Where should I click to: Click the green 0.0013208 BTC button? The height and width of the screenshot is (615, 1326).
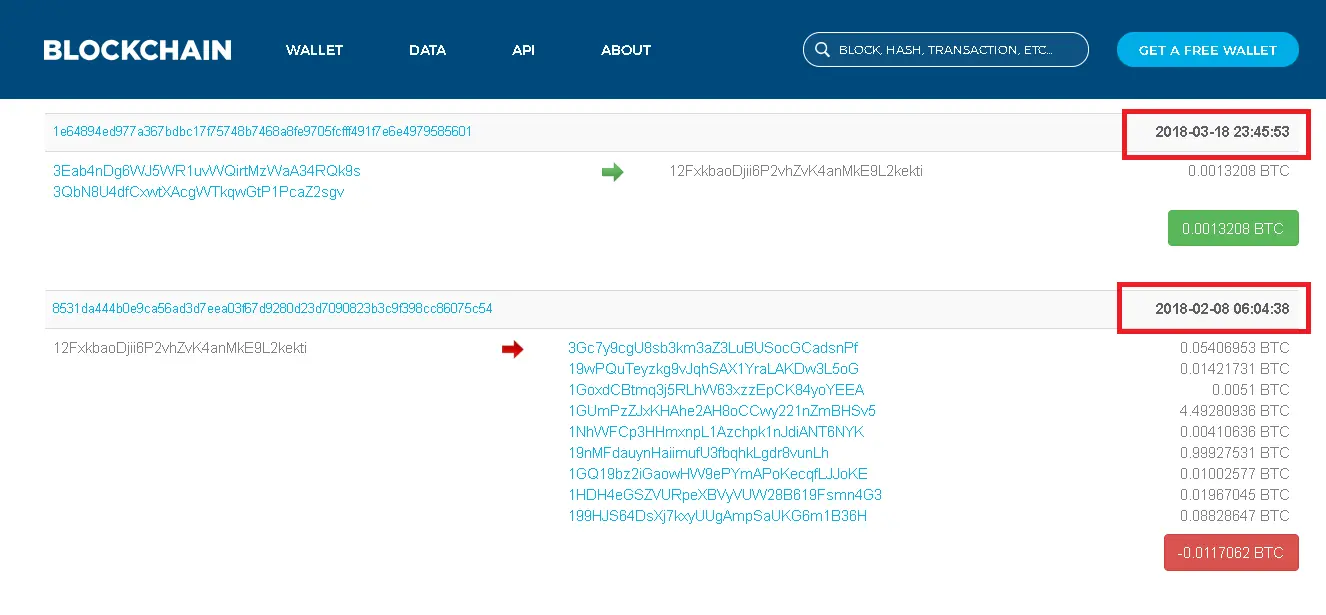pos(1232,228)
